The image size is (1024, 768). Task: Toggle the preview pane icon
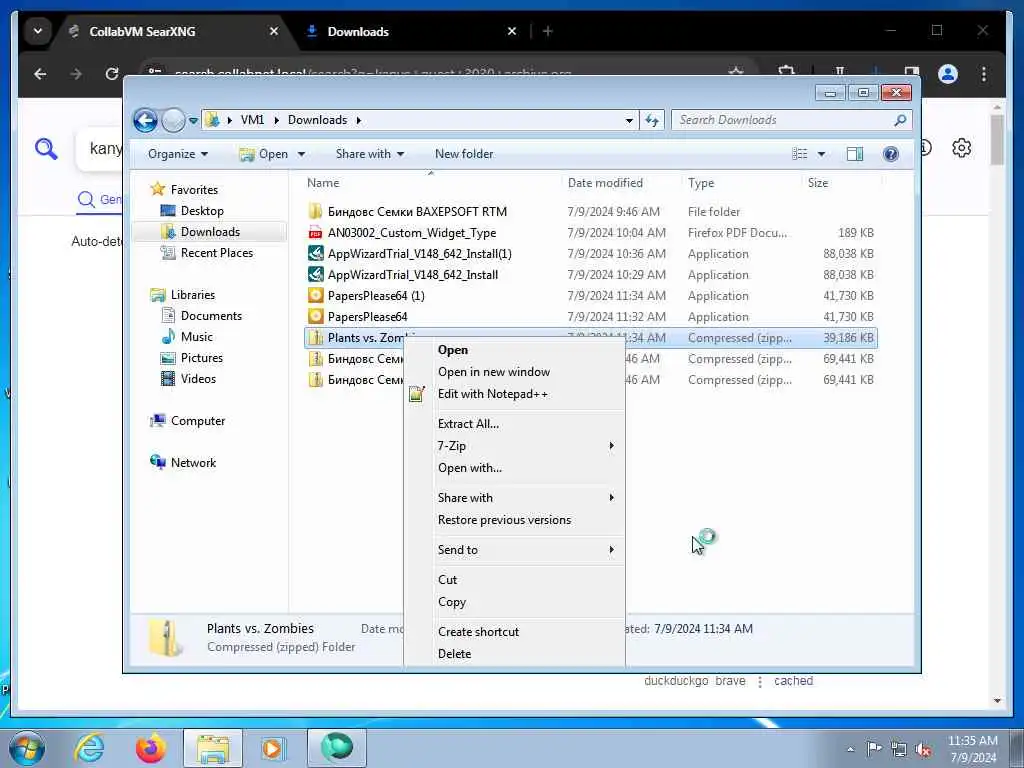854,154
